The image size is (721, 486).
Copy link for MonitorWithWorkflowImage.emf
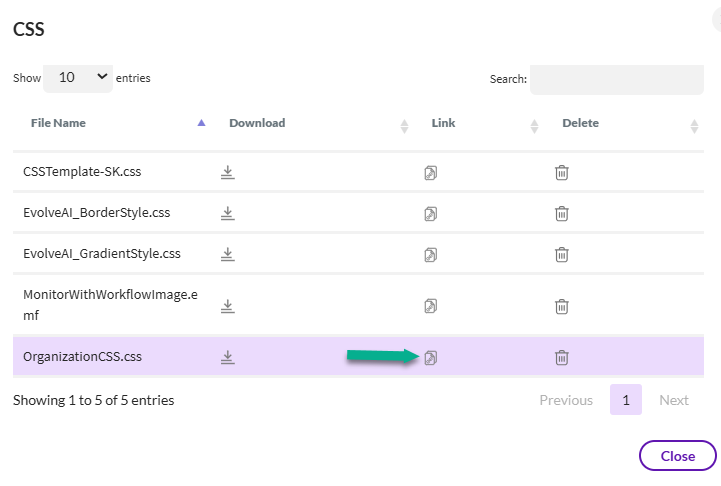431,305
